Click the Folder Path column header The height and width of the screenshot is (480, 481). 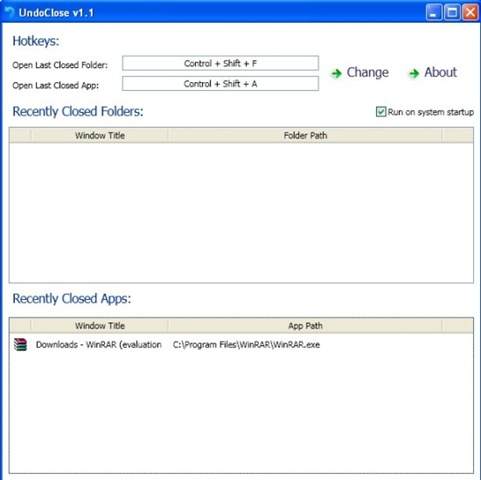tap(305, 136)
